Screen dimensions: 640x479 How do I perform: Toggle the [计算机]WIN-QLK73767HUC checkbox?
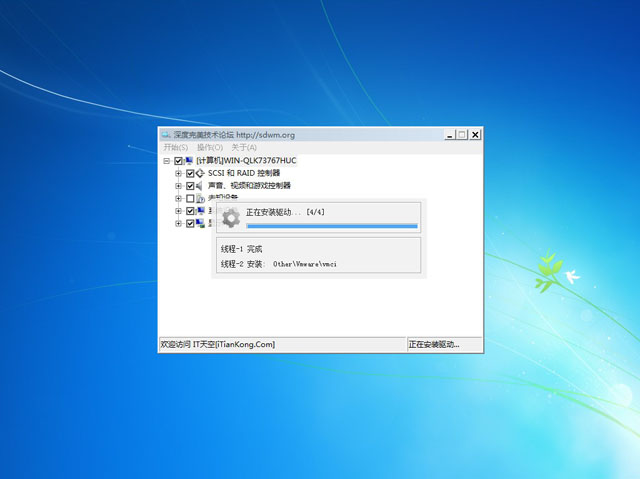178,161
